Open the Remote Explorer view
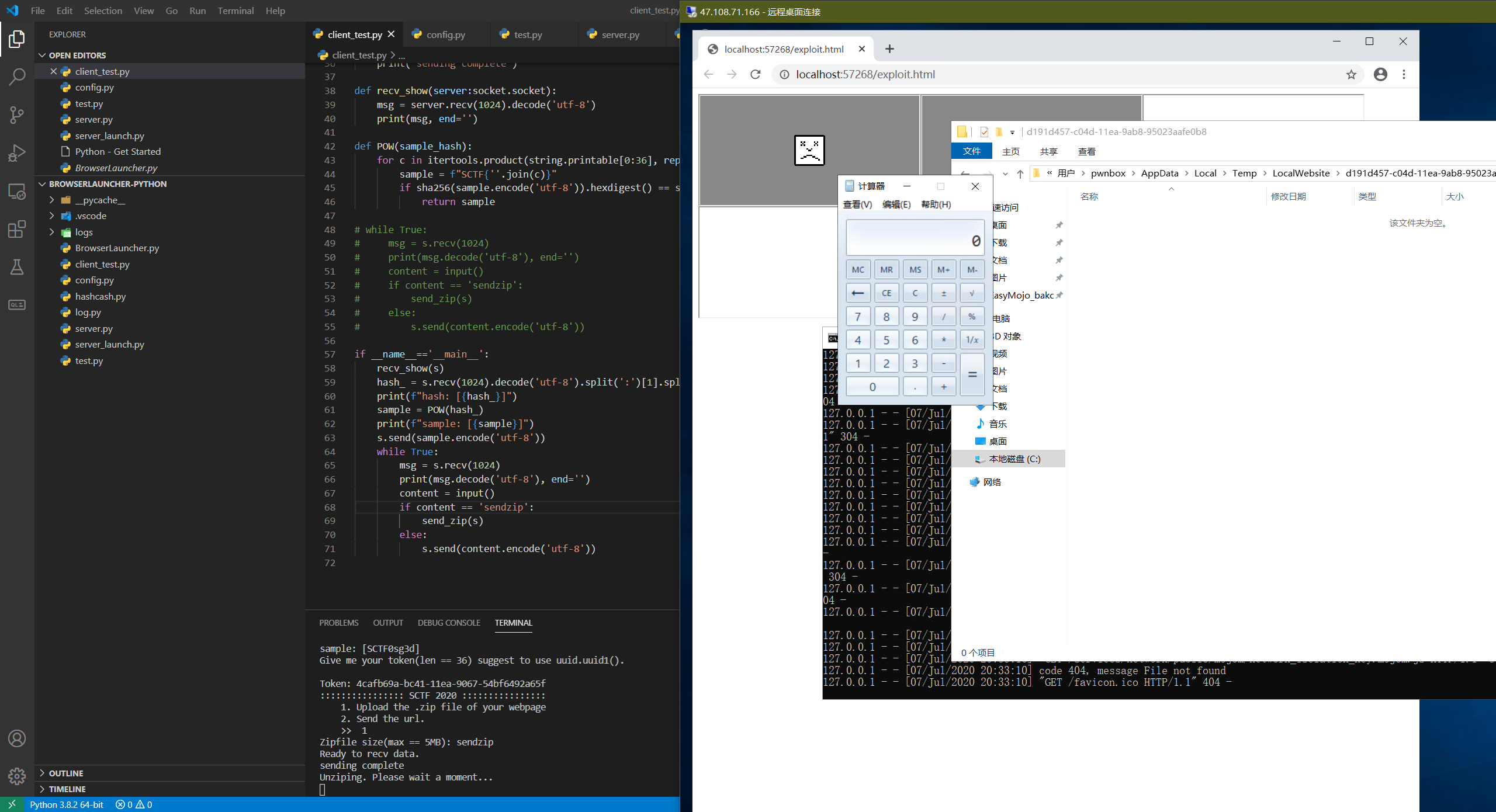This screenshot has width=1496, height=812. (x=17, y=191)
